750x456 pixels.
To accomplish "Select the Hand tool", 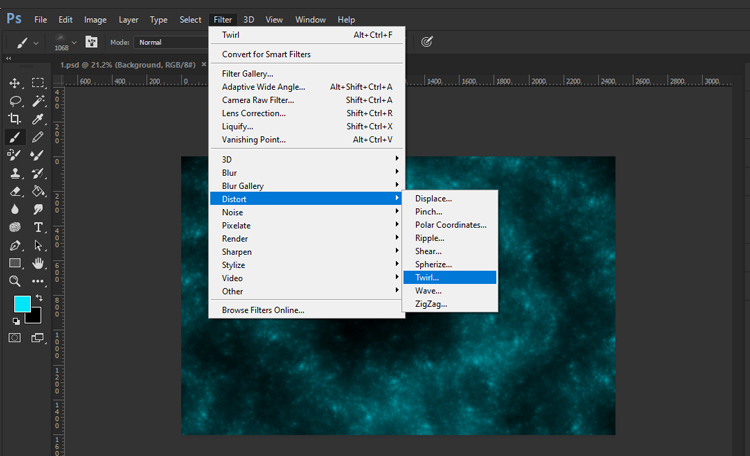I will point(38,263).
